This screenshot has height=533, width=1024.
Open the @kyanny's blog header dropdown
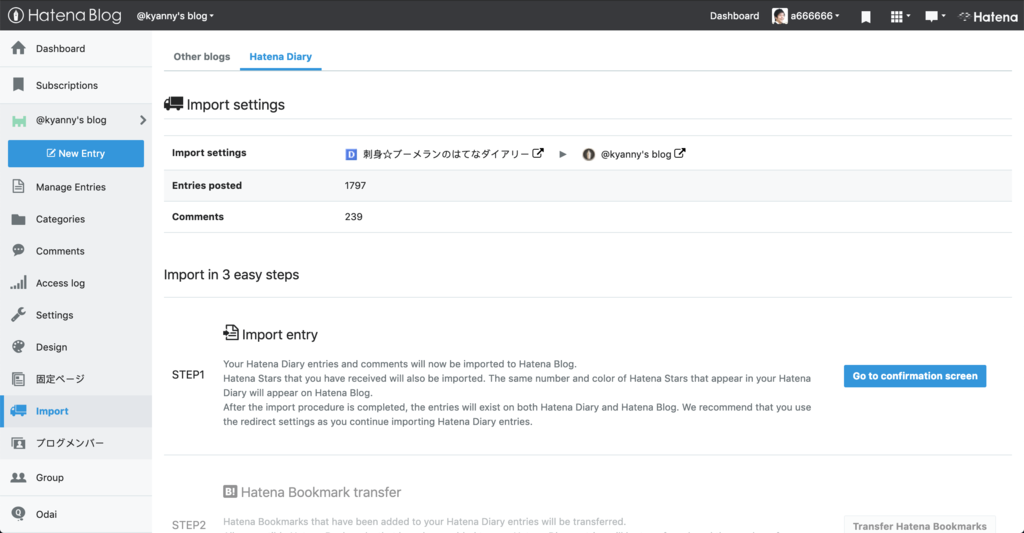click(175, 16)
